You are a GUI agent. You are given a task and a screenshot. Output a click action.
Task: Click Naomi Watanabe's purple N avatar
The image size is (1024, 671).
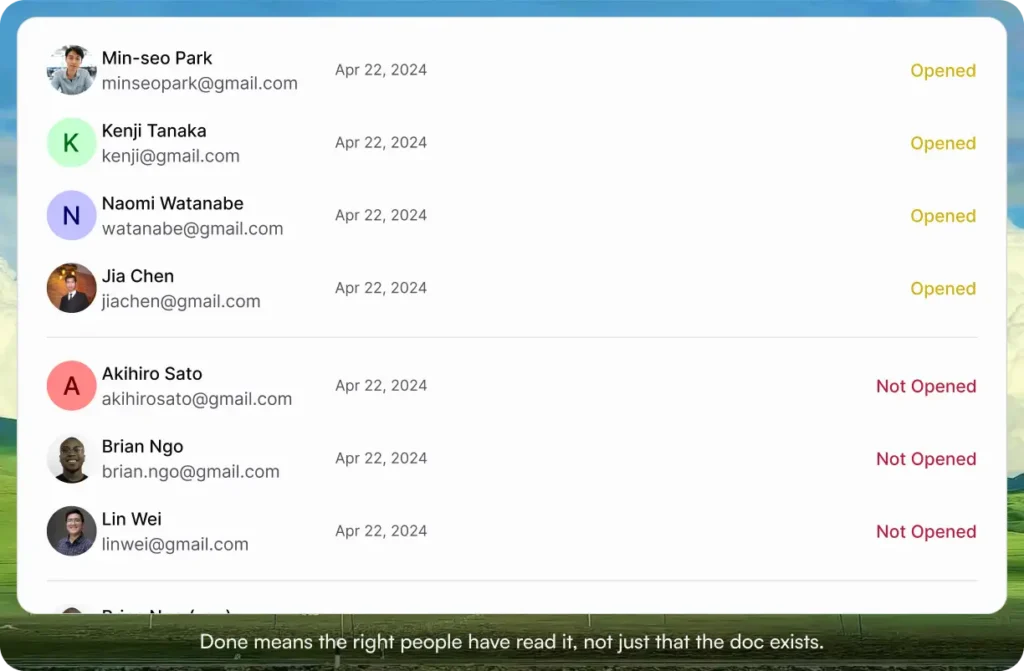point(72,215)
